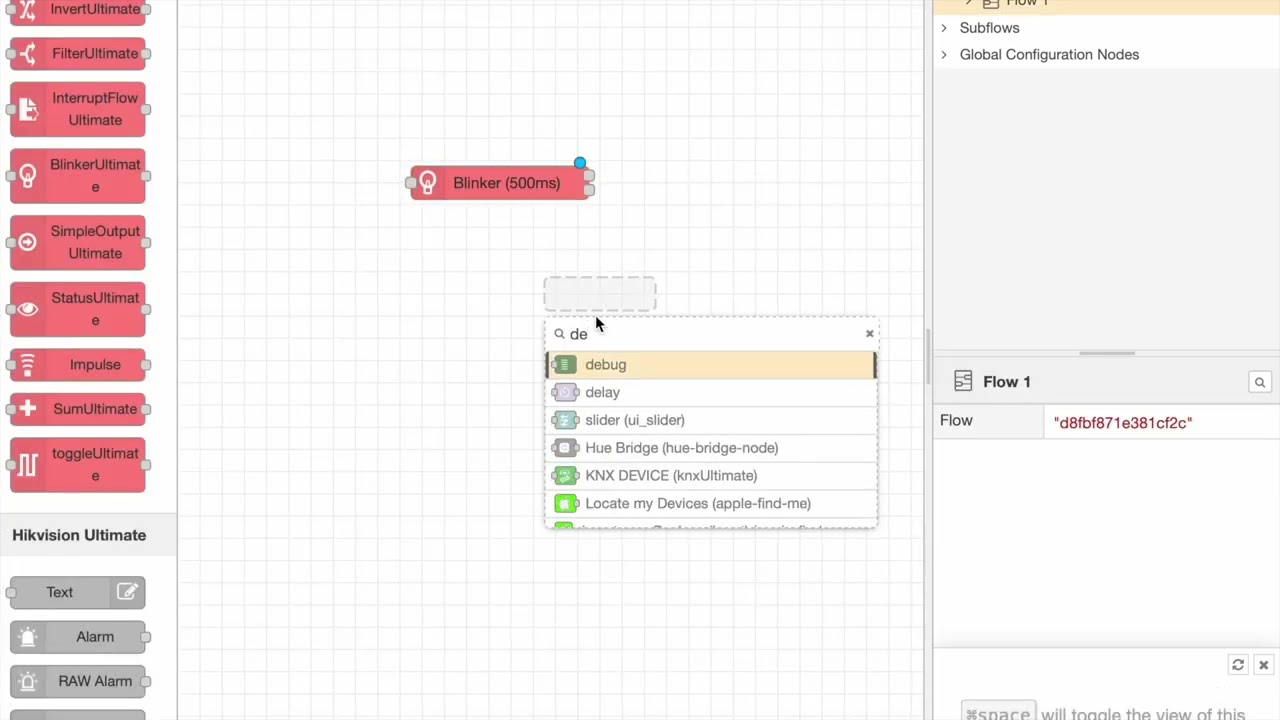Select the InvertUltimate palette node

[78, 10]
